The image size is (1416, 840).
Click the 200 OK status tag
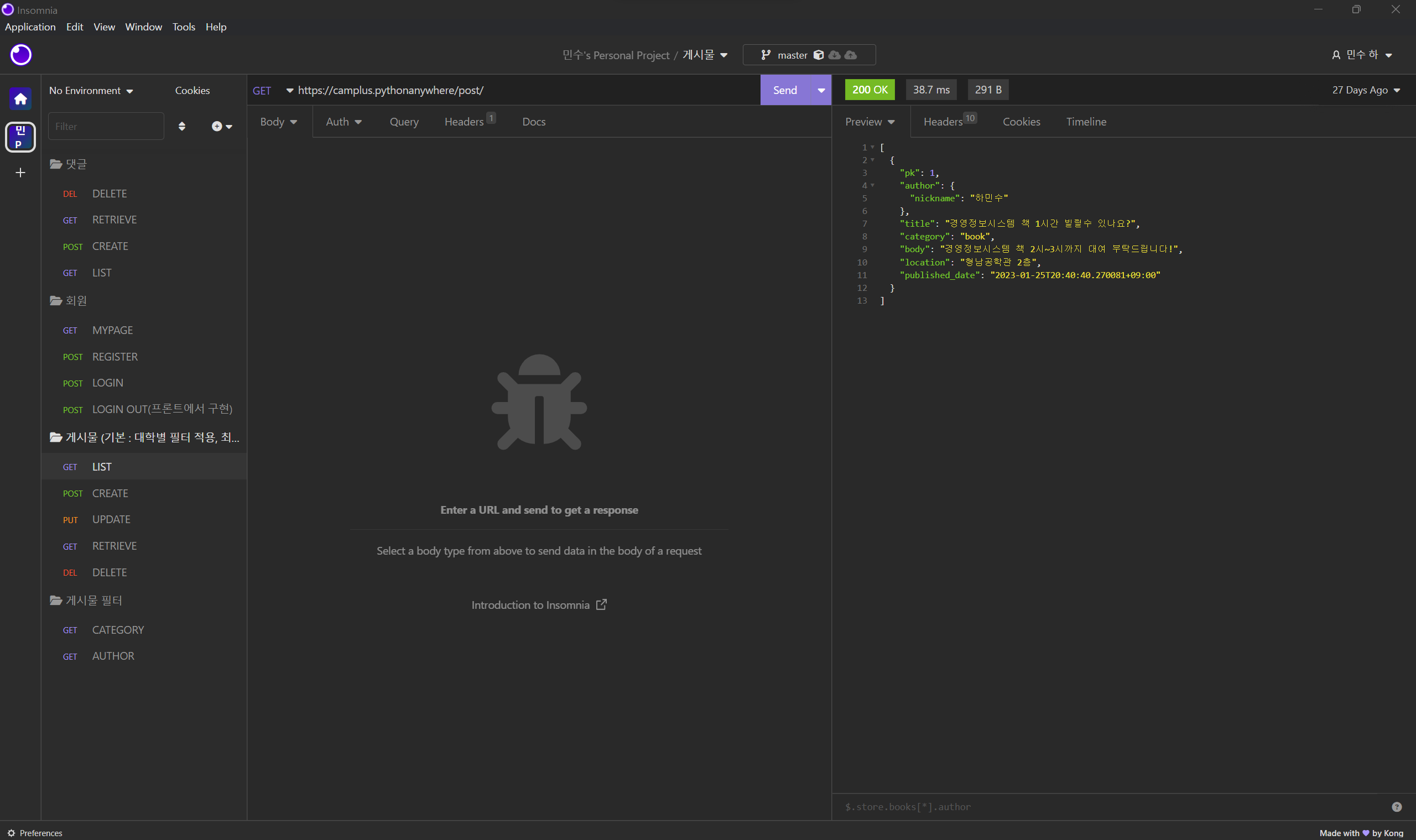point(870,90)
